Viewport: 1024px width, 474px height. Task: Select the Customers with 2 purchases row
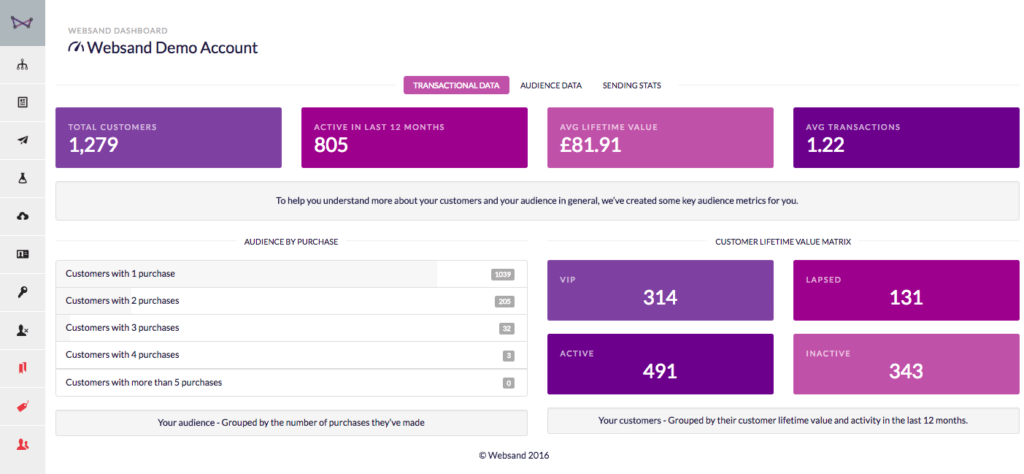[x=291, y=301]
